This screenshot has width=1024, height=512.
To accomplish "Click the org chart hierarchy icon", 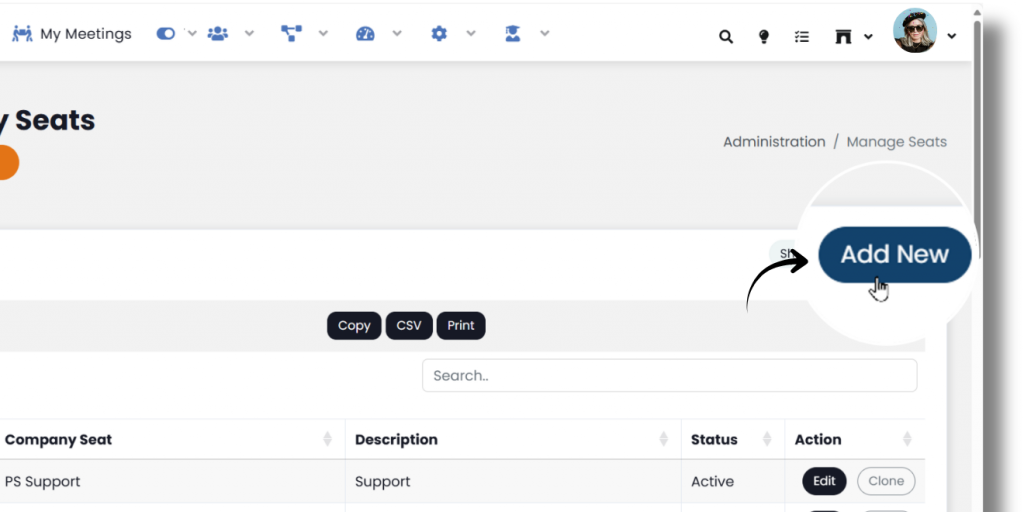I will pos(291,34).
